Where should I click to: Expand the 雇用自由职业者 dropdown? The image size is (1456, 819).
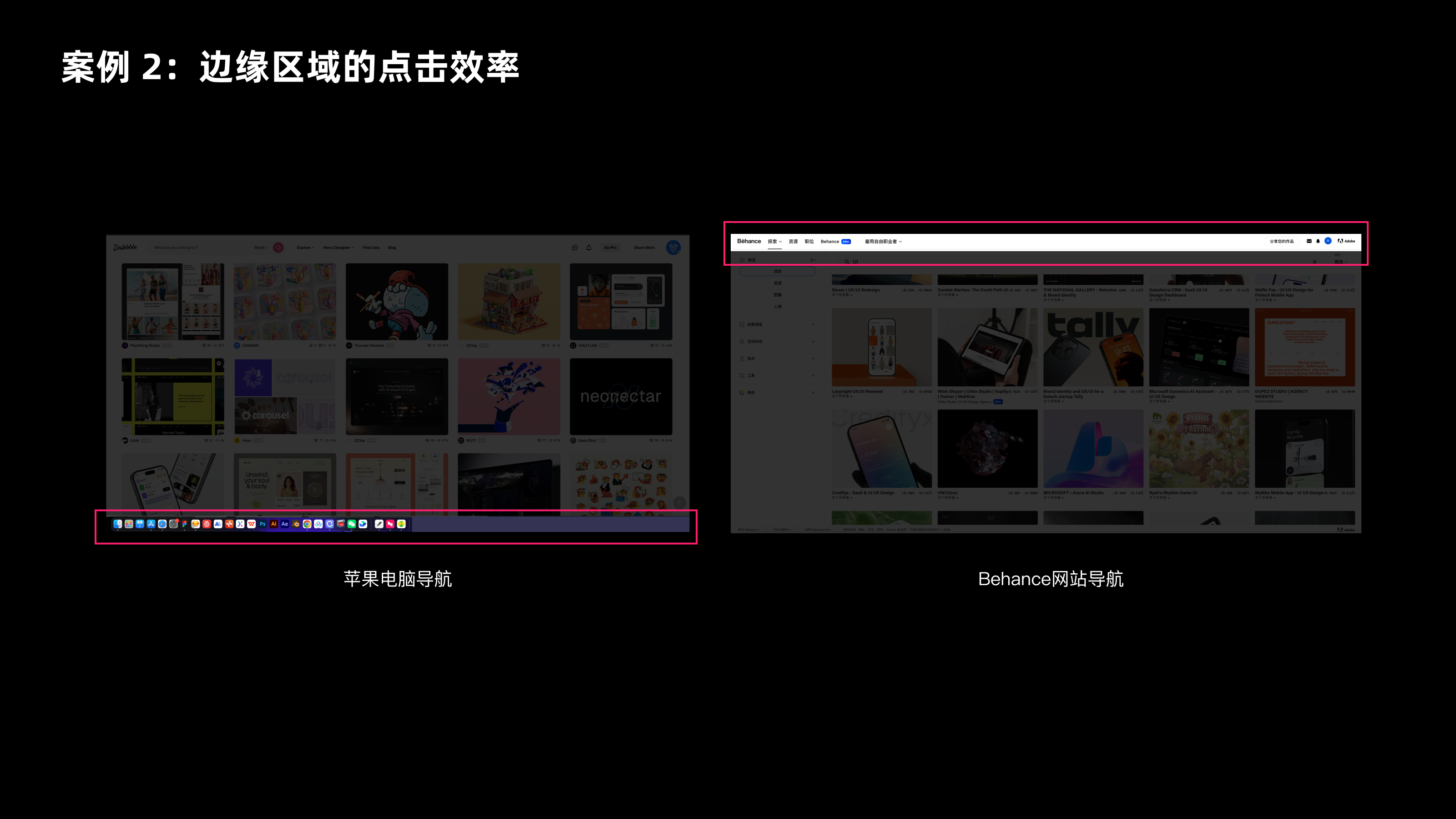coord(883,242)
